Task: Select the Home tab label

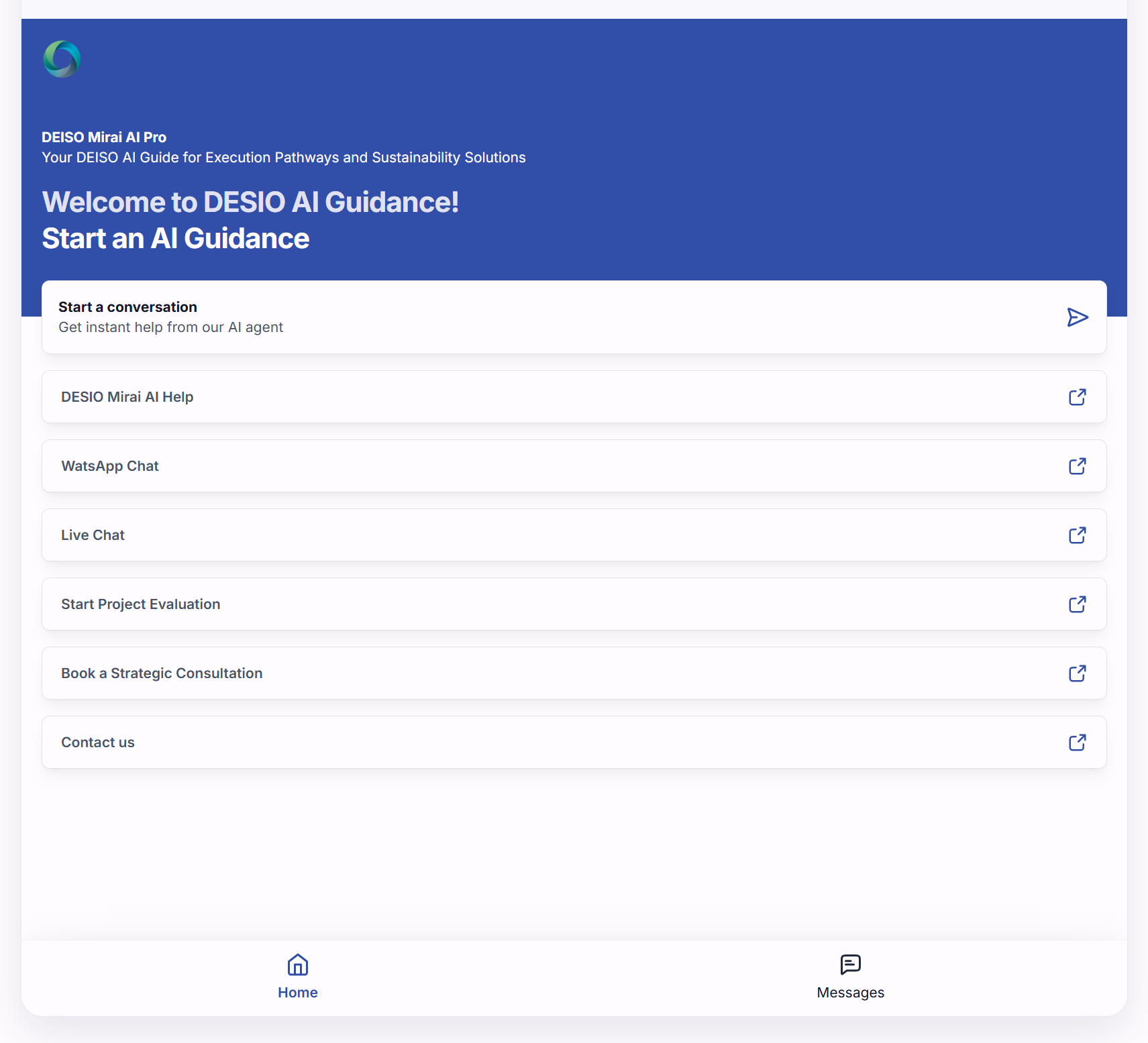Action: pyautogui.click(x=297, y=993)
